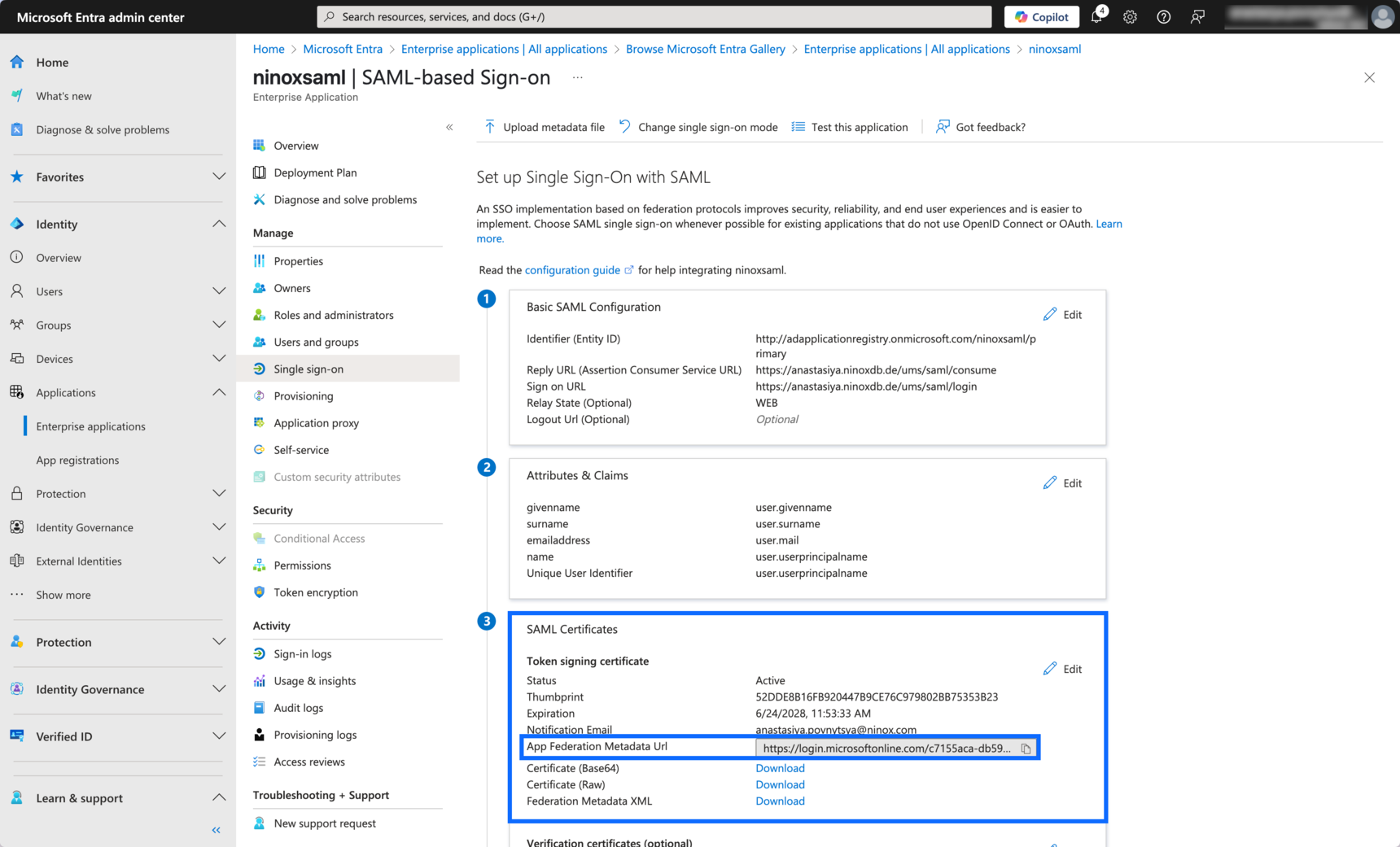Select Token encryption in Security
This screenshot has width=1400, height=847.
tap(315, 592)
